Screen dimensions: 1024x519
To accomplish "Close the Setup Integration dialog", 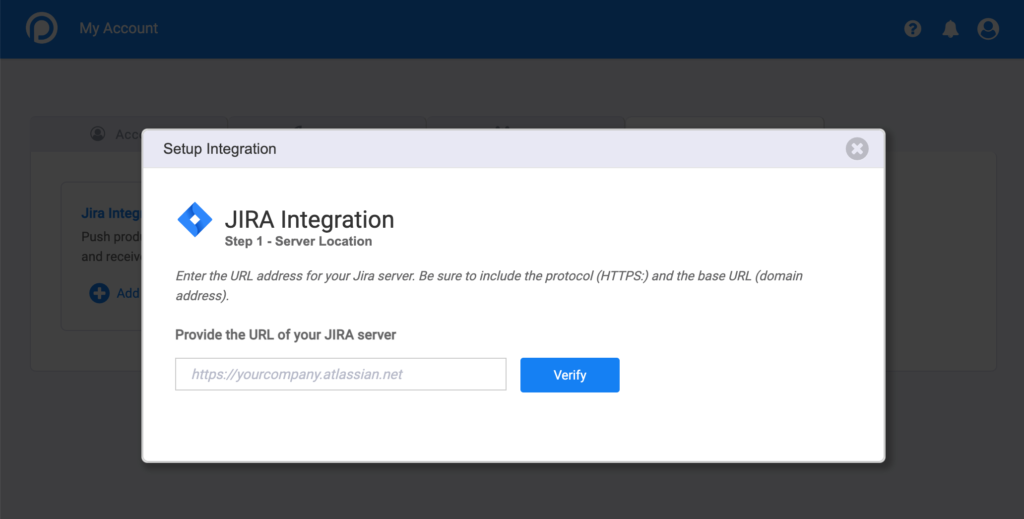I will [857, 149].
